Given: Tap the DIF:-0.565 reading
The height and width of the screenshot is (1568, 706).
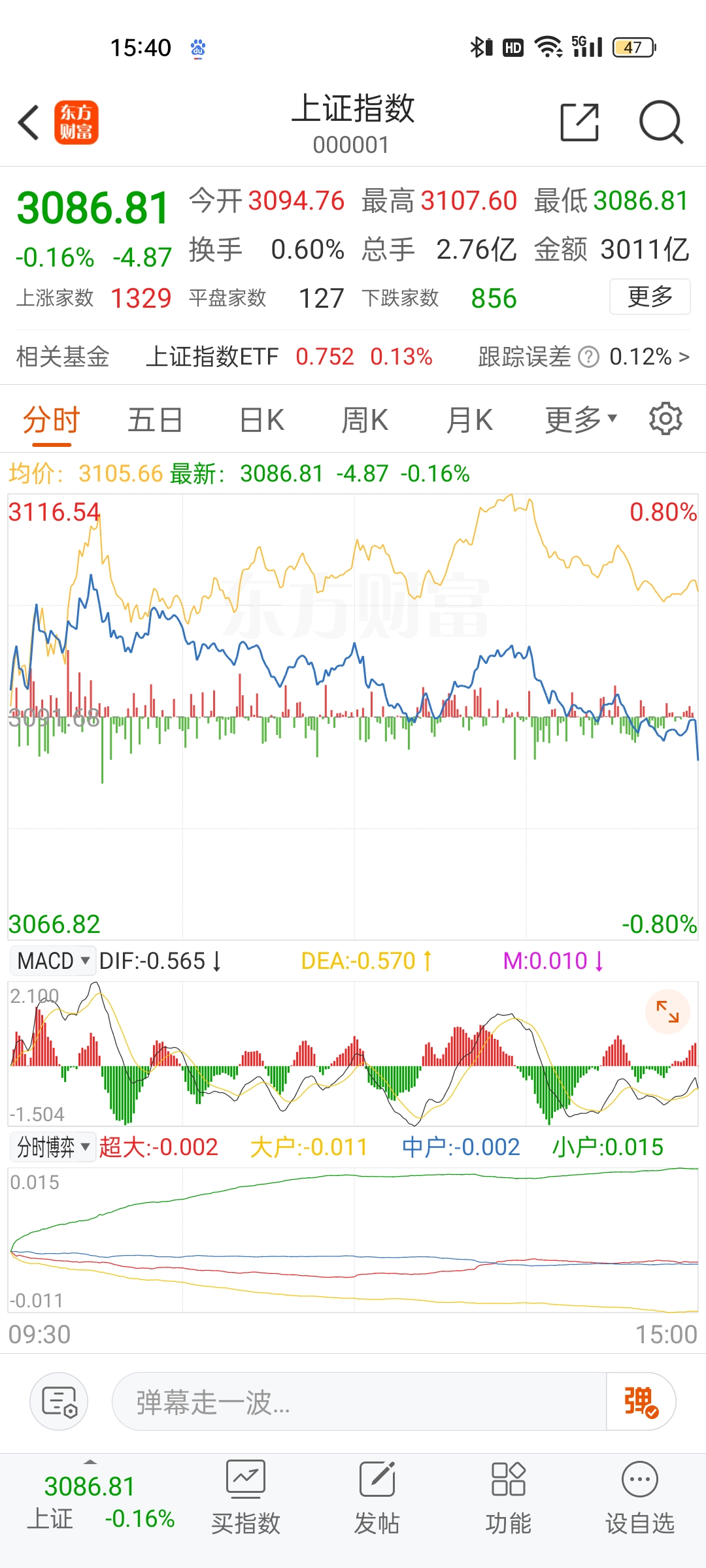Looking at the screenshot, I should pyautogui.click(x=161, y=961).
